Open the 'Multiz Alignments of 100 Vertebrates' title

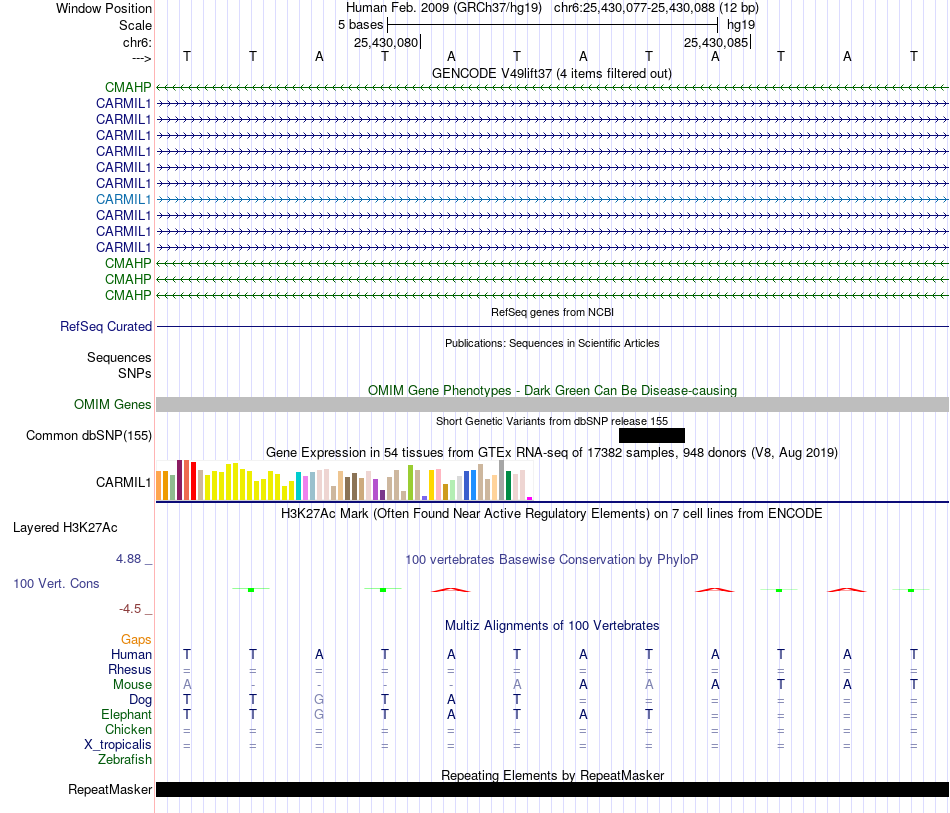(x=552, y=625)
